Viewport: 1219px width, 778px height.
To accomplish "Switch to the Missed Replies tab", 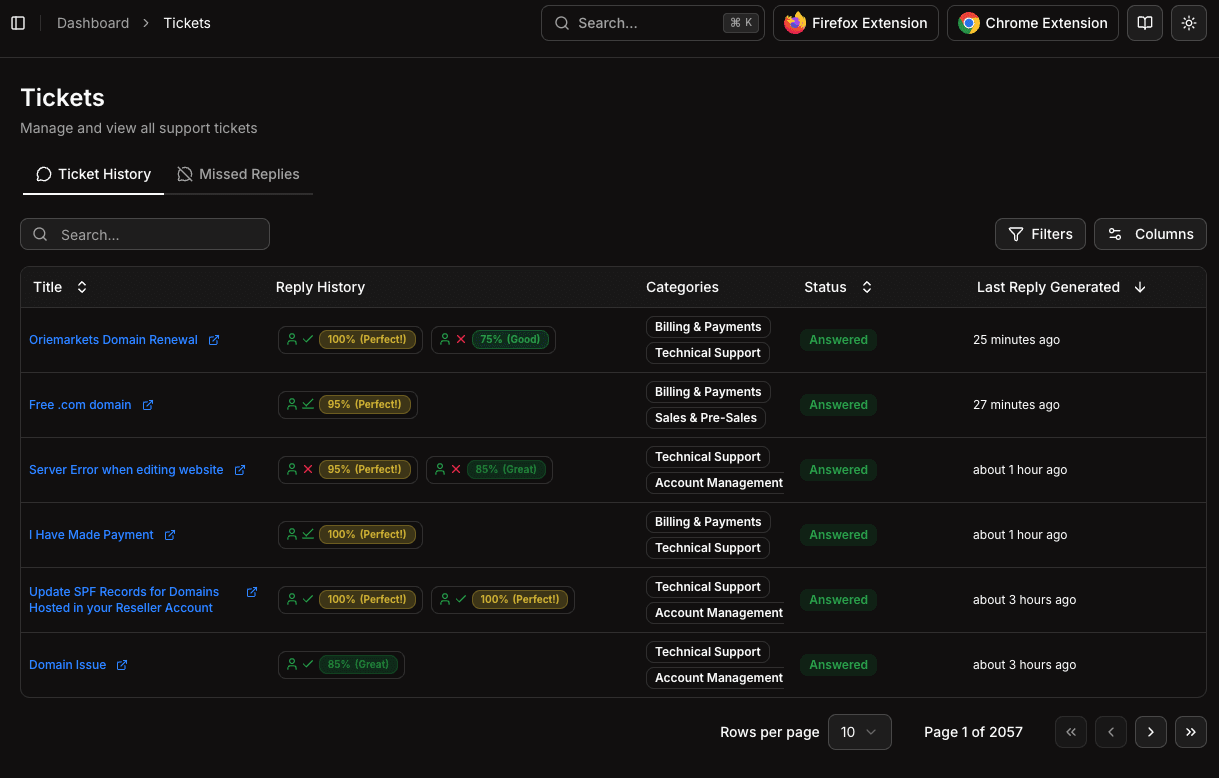I will pyautogui.click(x=238, y=174).
